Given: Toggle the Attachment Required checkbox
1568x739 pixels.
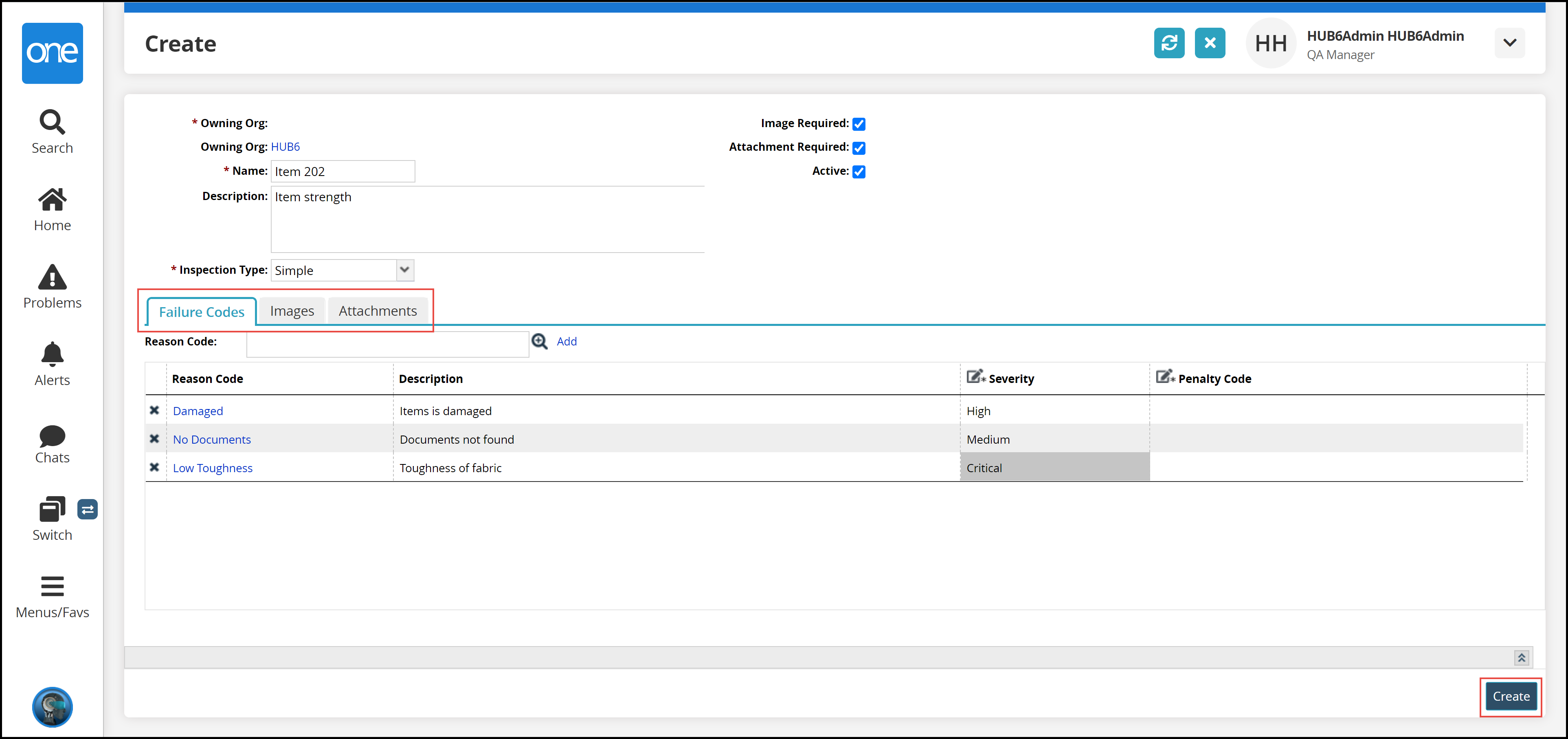Looking at the screenshot, I should (x=859, y=148).
